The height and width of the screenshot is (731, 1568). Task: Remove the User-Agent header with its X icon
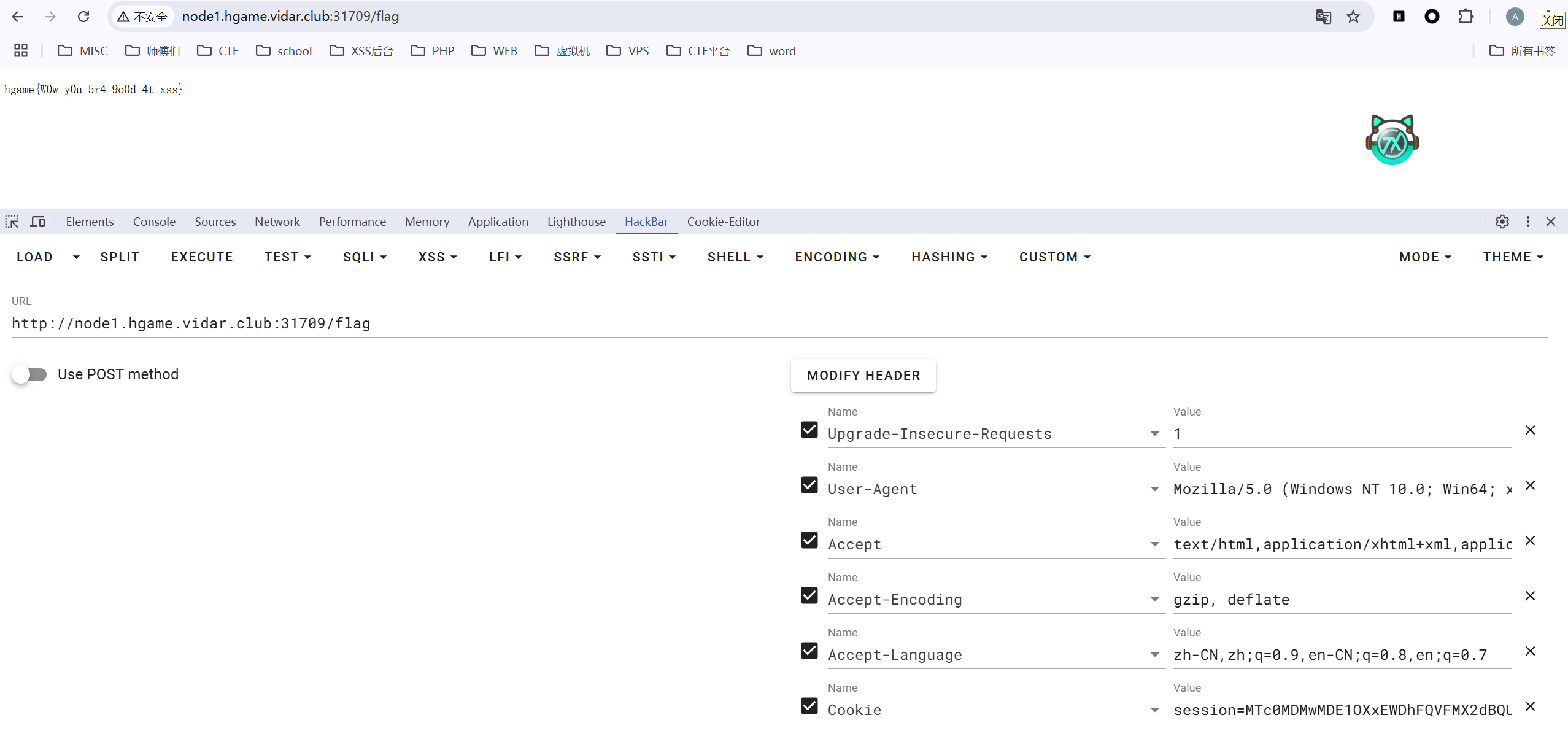tap(1530, 485)
